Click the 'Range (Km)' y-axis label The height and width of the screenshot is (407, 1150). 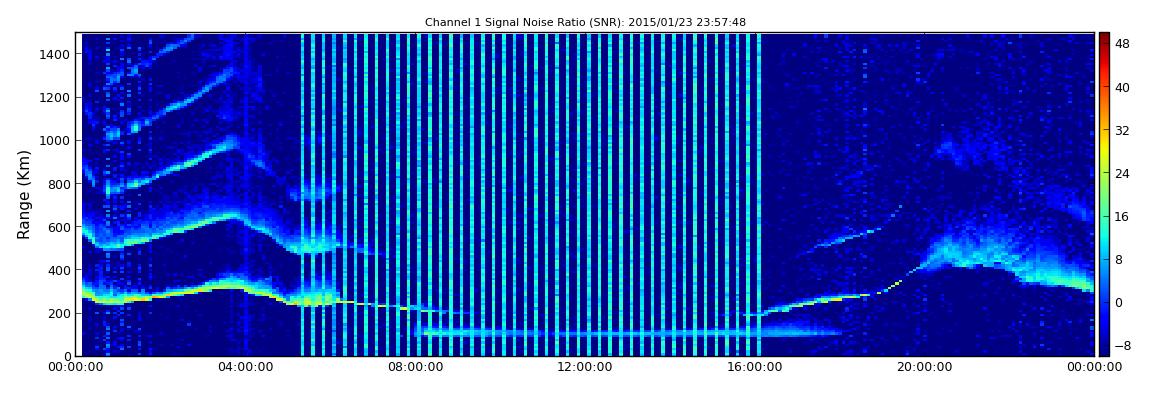(24, 194)
